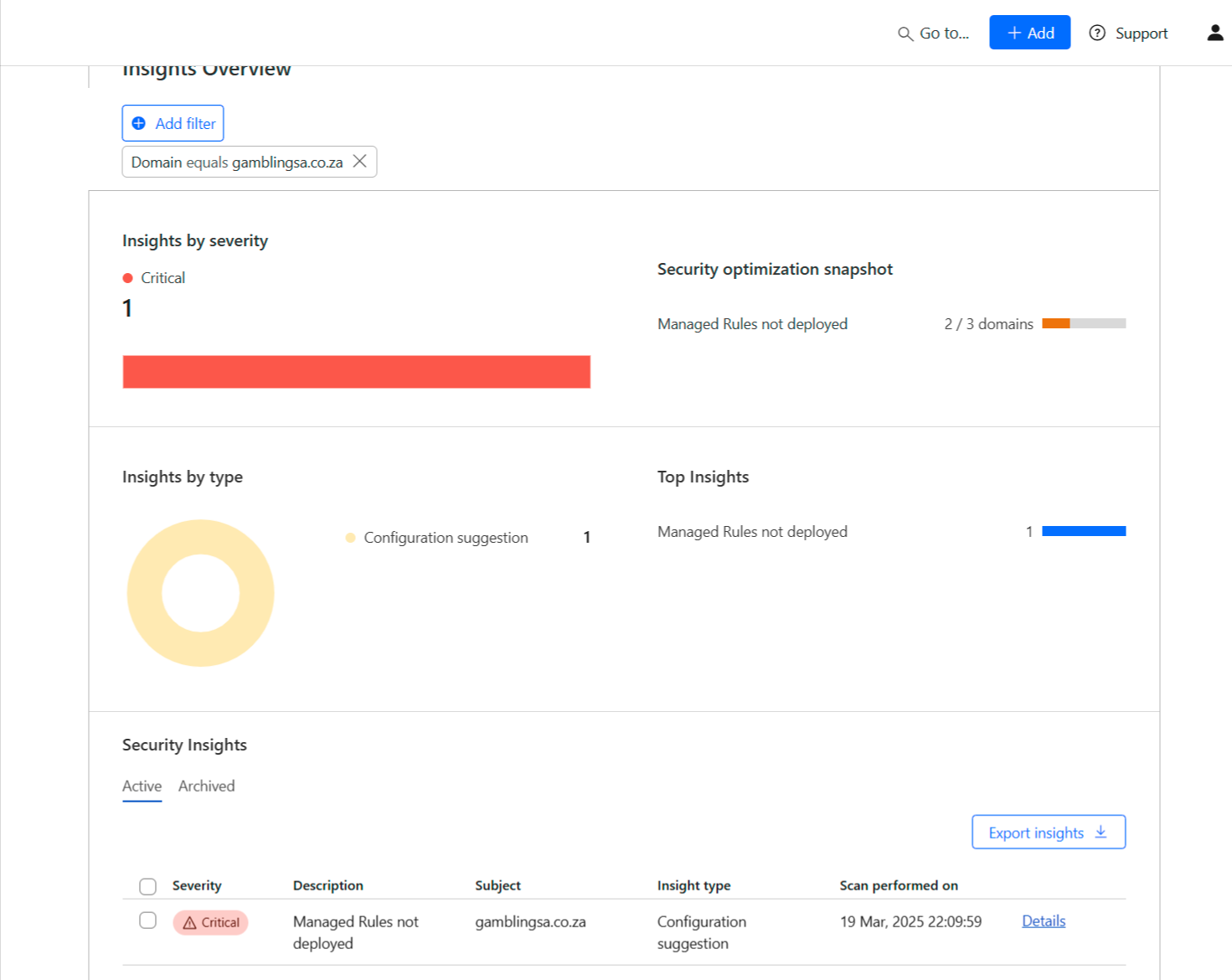The width and height of the screenshot is (1232, 980).
Task: Click the Configuration suggestion legend dot
Action: [350, 538]
